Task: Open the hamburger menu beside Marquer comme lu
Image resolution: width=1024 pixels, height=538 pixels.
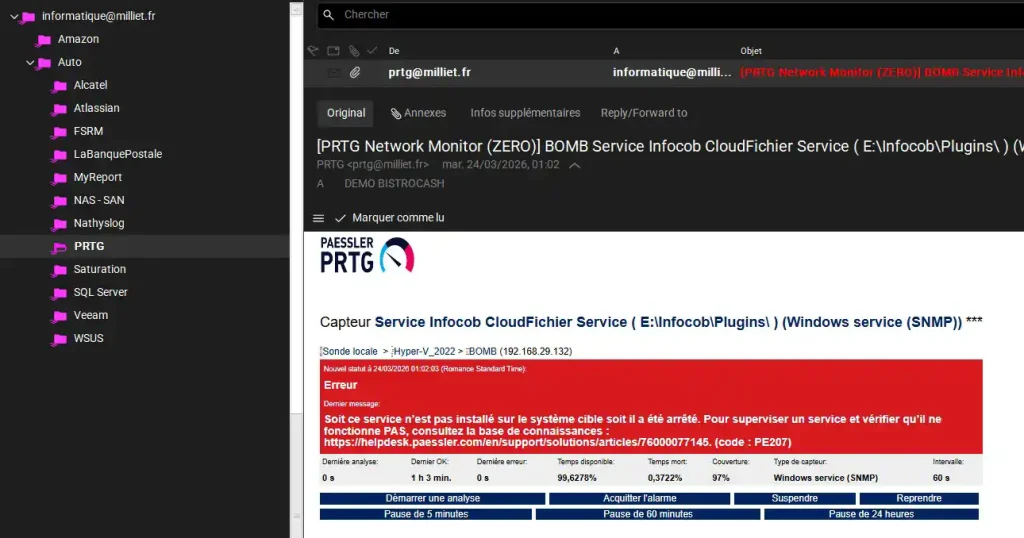Action: pyautogui.click(x=318, y=218)
